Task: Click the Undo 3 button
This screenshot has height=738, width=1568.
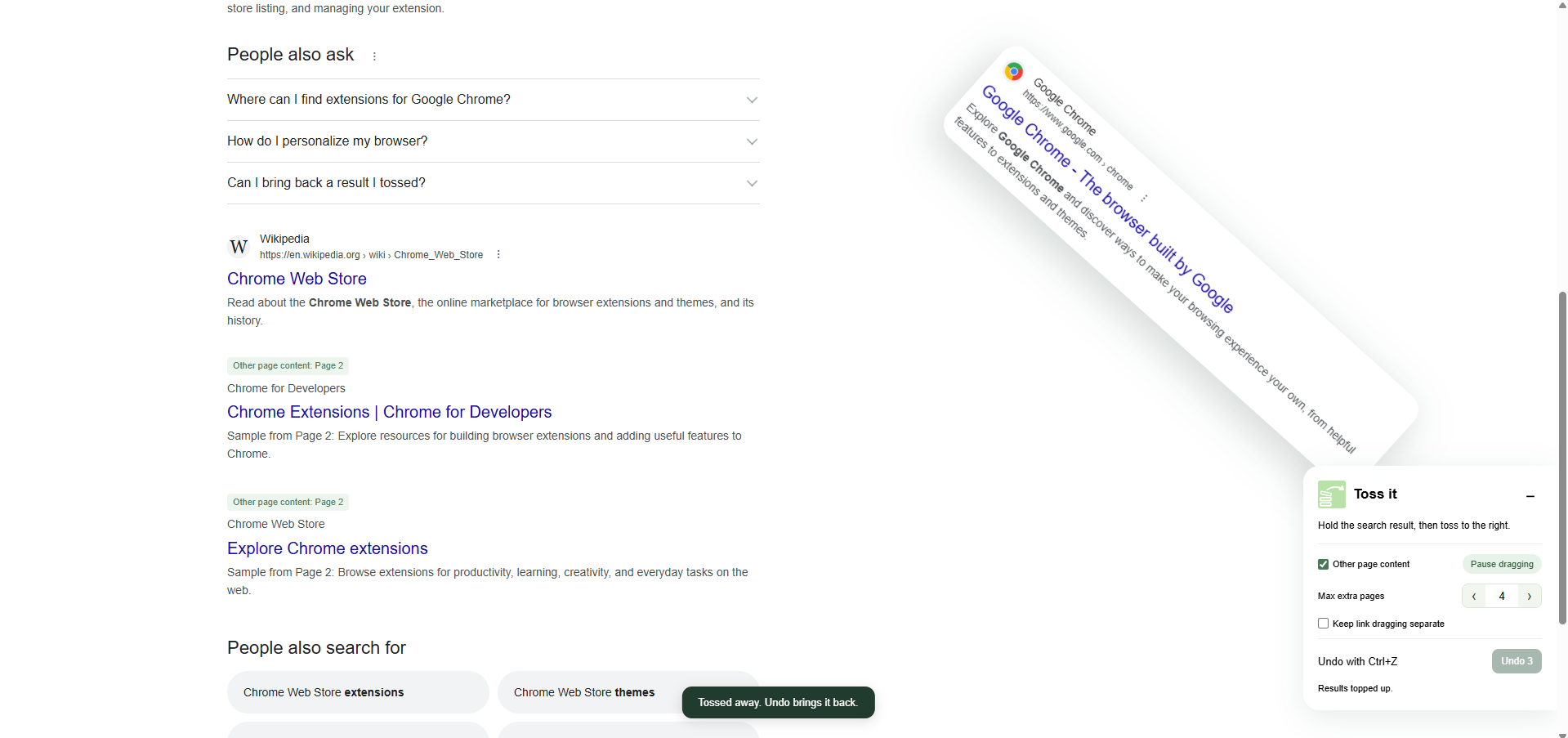Action: click(x=1517, y=661)
